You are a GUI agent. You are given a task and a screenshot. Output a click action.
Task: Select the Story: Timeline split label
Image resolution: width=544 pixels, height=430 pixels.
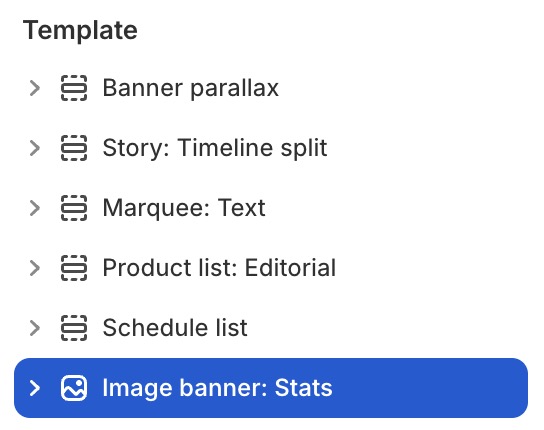click(215, 148)
